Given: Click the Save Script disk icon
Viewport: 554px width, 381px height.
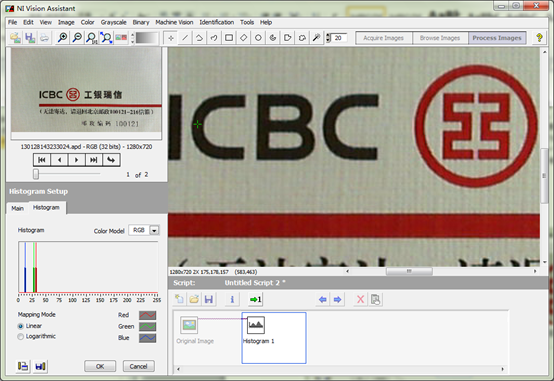Looking at the screenshot, I should (x=209, y=299).
